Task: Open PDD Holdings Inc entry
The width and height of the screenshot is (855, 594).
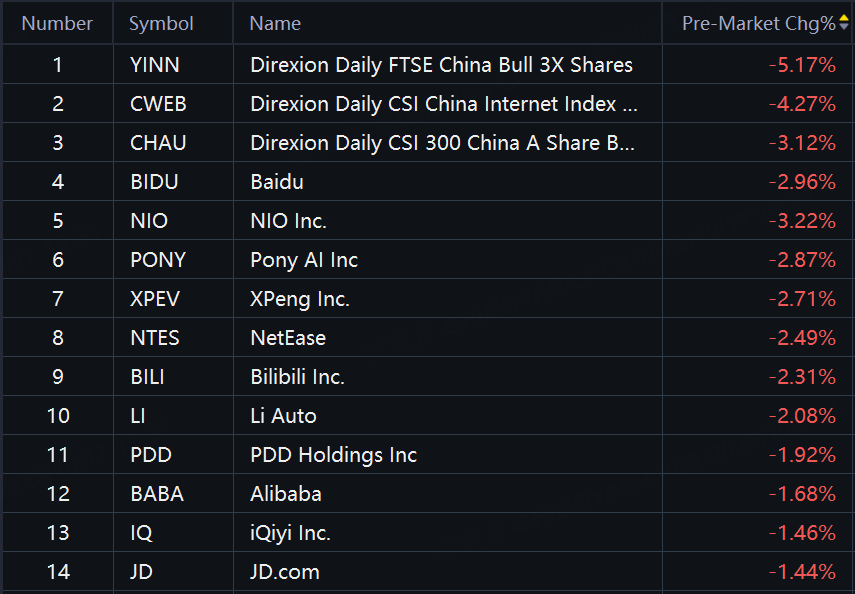Action: click(333, 455)
